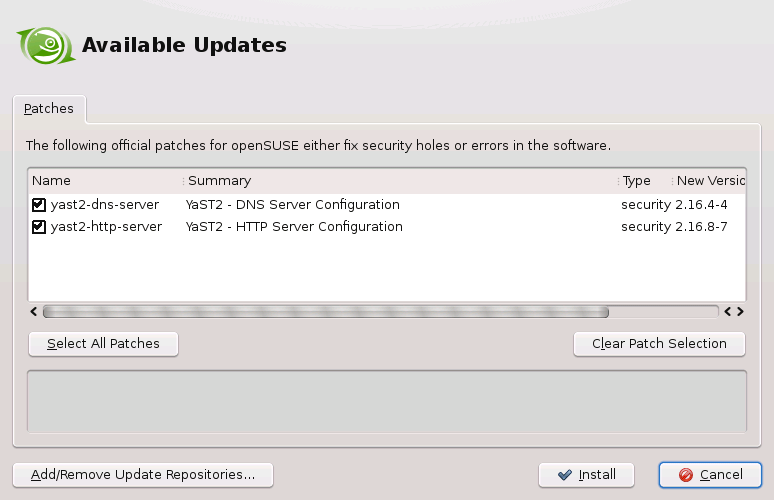
Task: Select the yast2-dns-server row name
Action: point(105,204)
